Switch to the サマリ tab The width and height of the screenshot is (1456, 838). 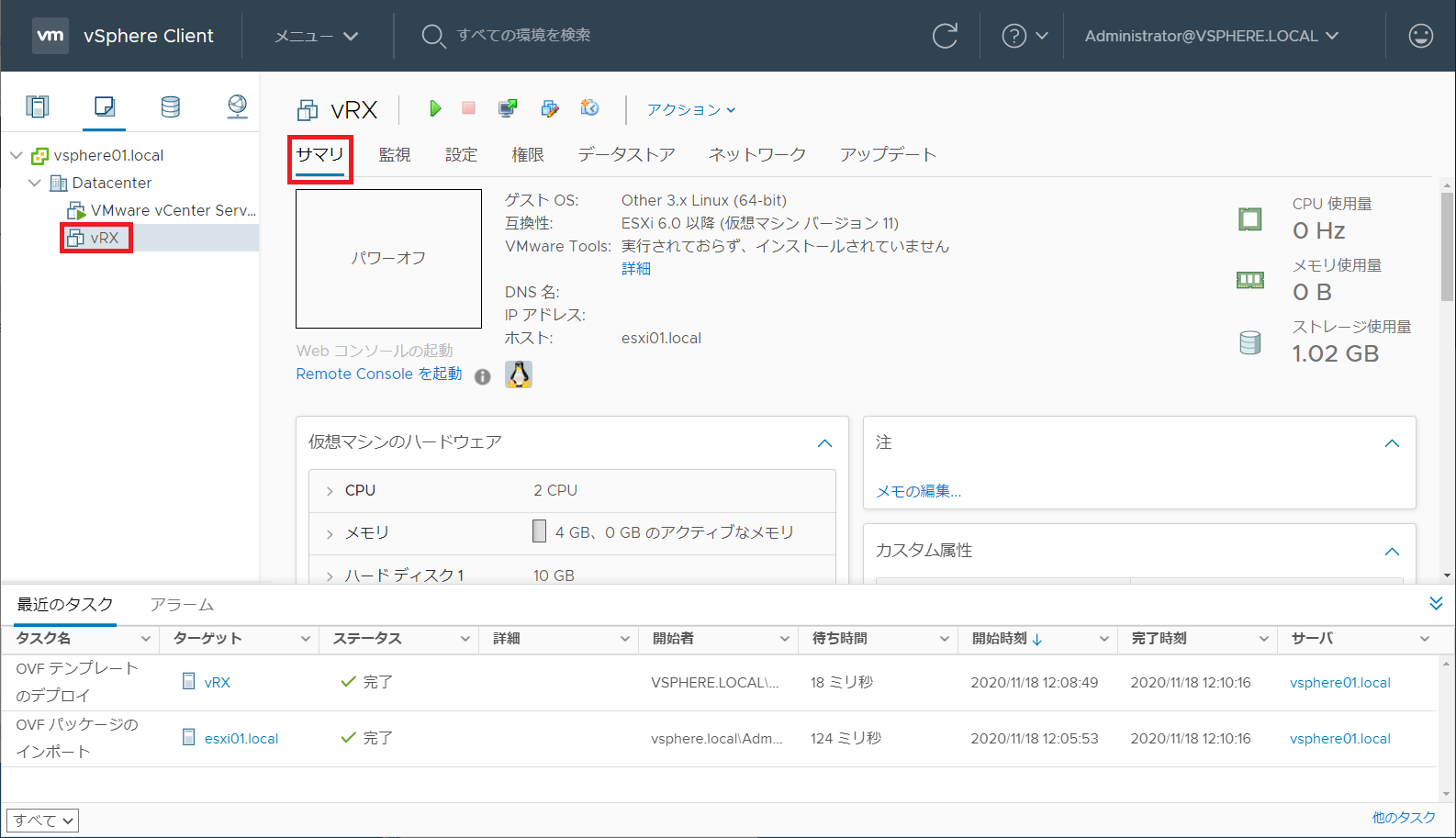tap(319, 154)
